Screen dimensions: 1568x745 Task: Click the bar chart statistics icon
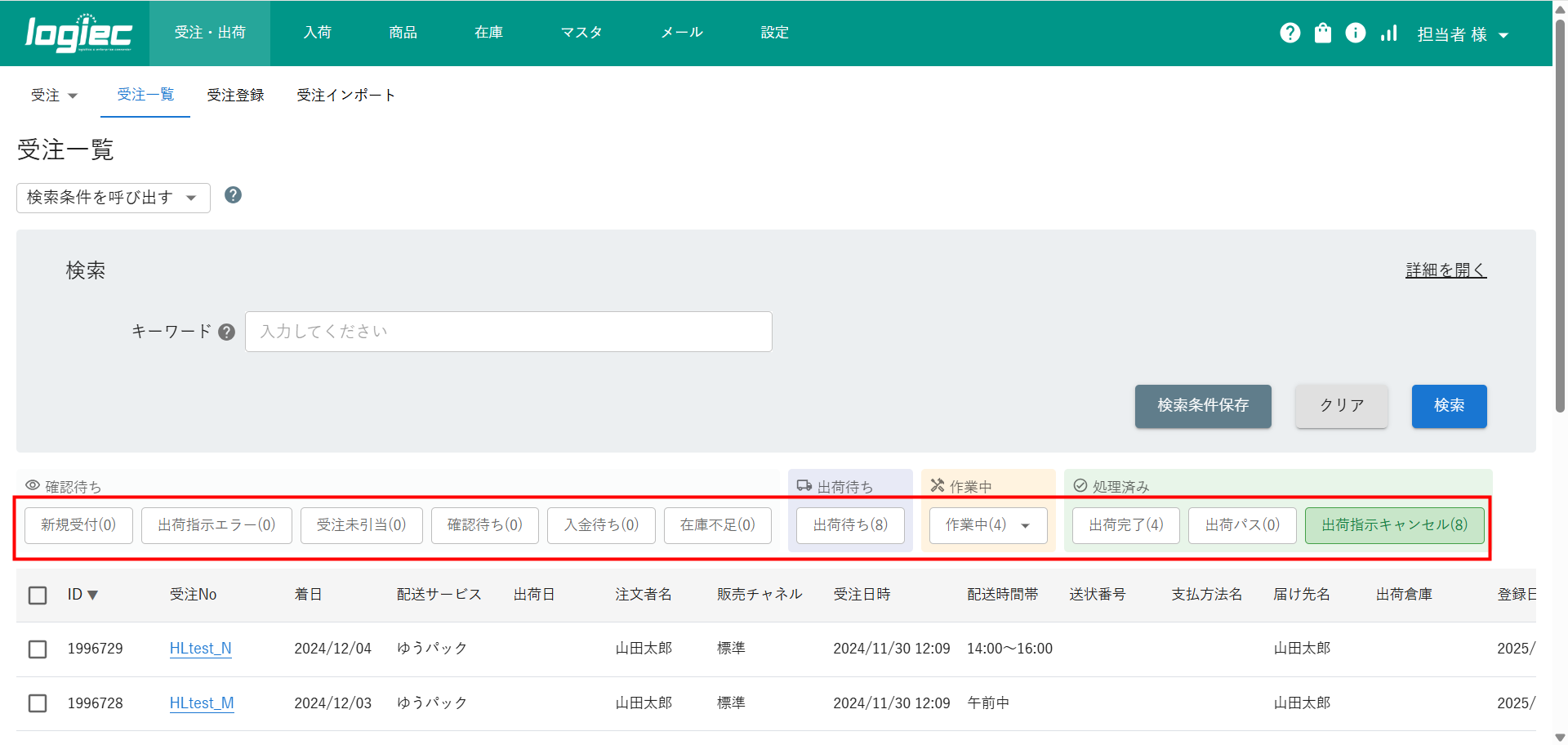(1388, 33)
